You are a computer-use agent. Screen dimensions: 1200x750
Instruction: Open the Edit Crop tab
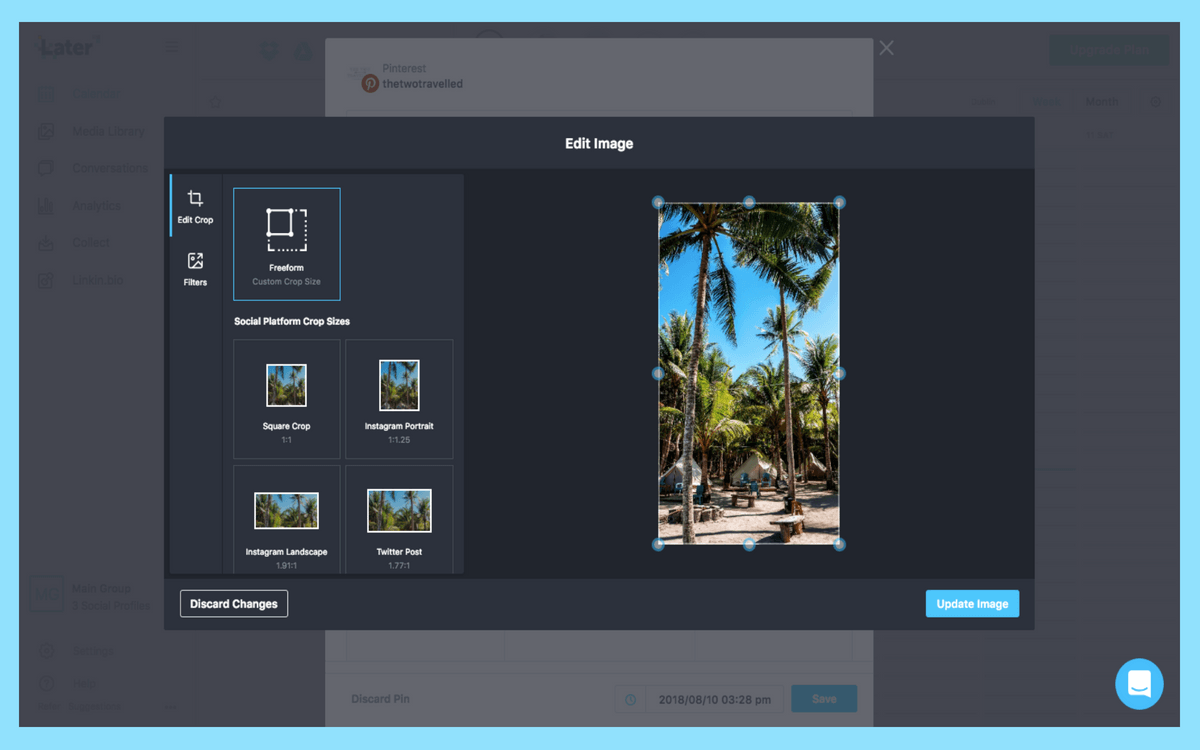tap(195, 206)
